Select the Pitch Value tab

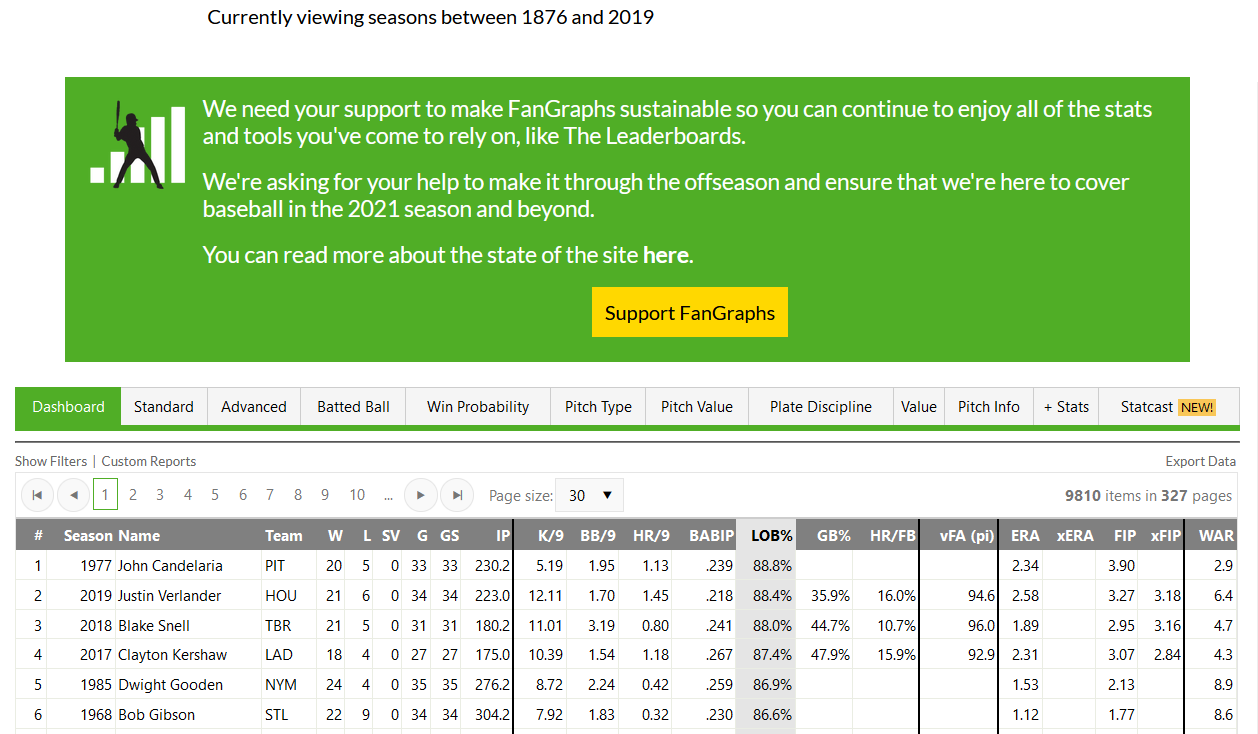(x=696, y=407)
